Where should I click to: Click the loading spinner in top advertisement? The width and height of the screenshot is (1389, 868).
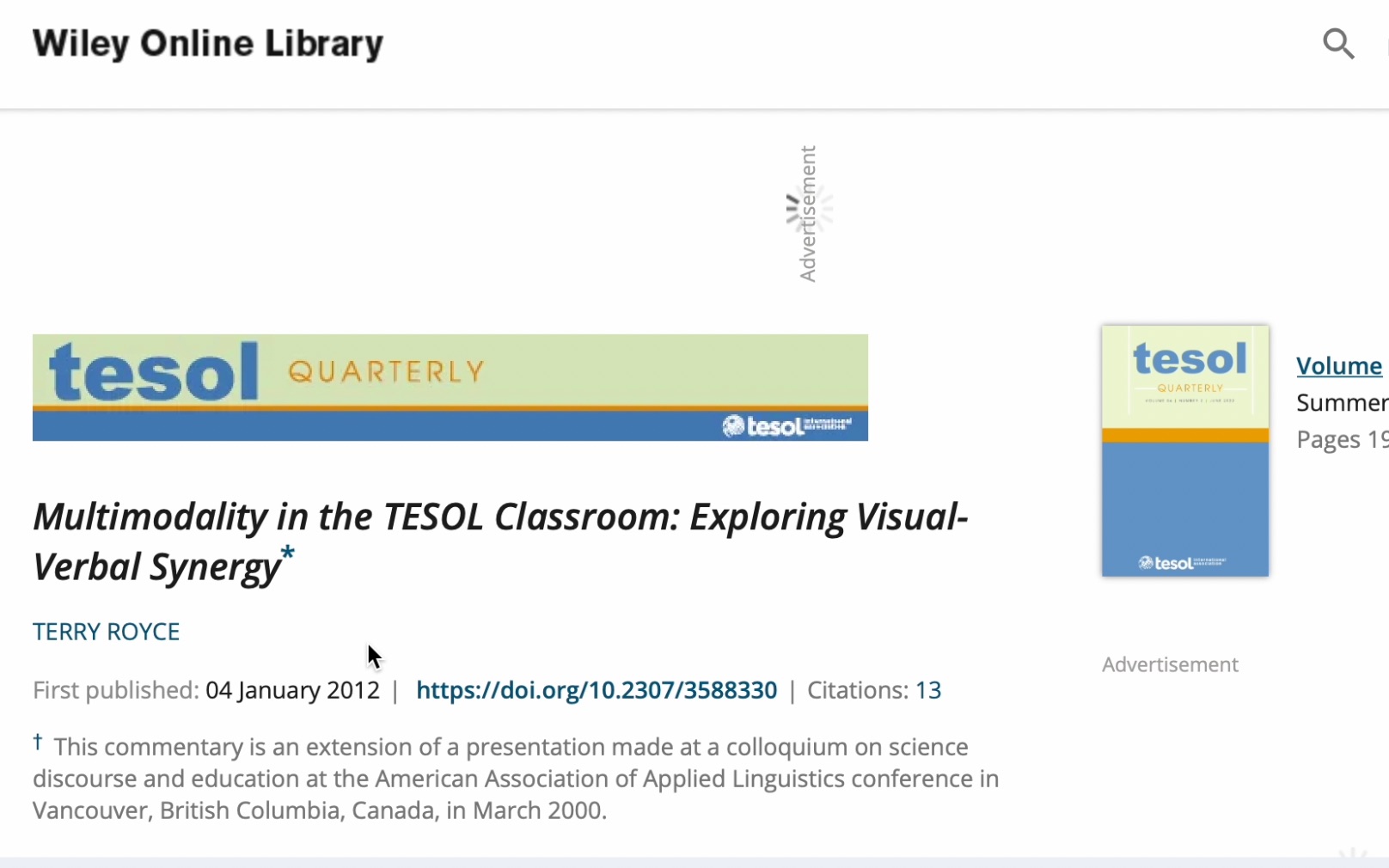809,211
